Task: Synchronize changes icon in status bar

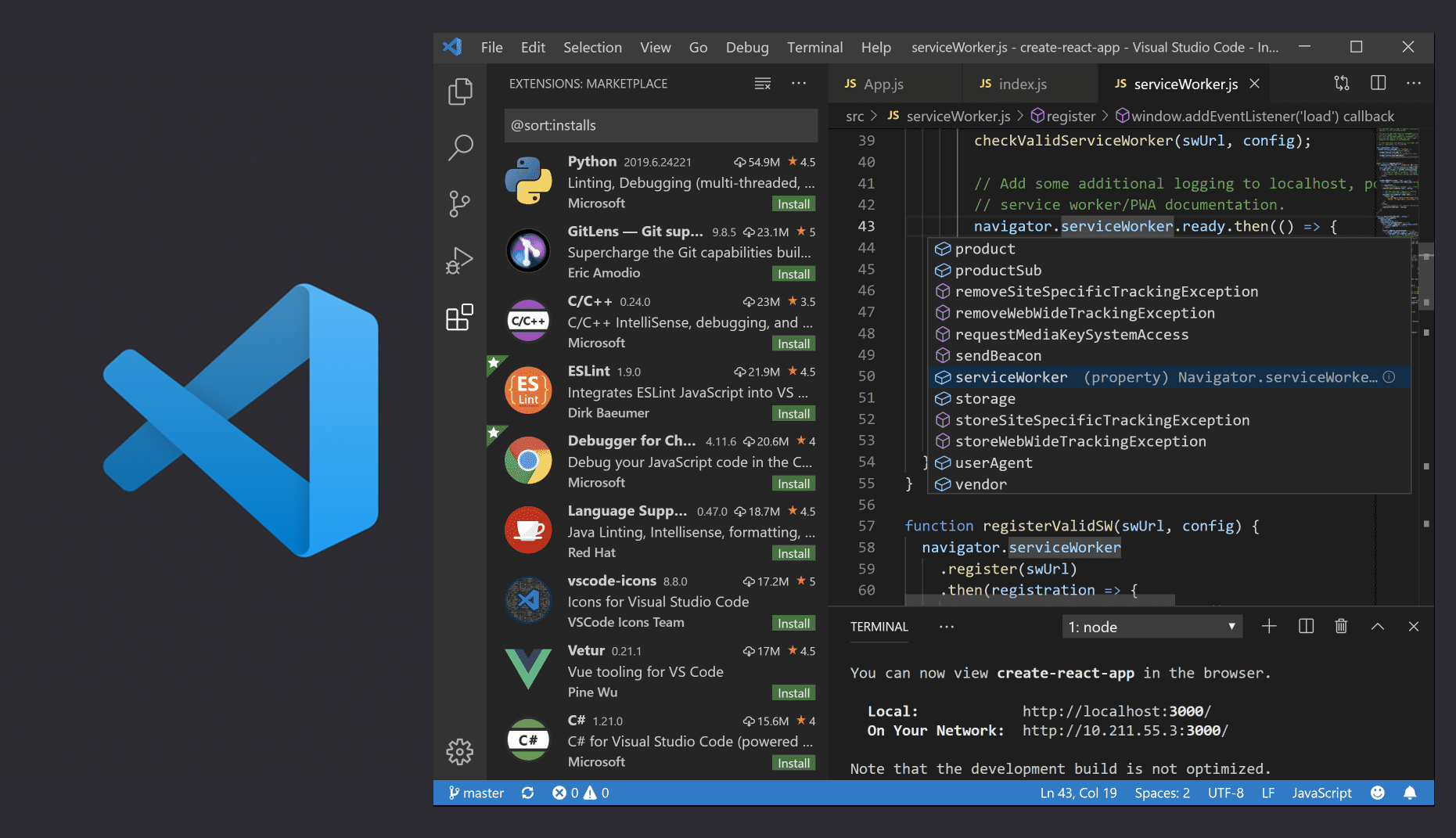Action: 528,793
